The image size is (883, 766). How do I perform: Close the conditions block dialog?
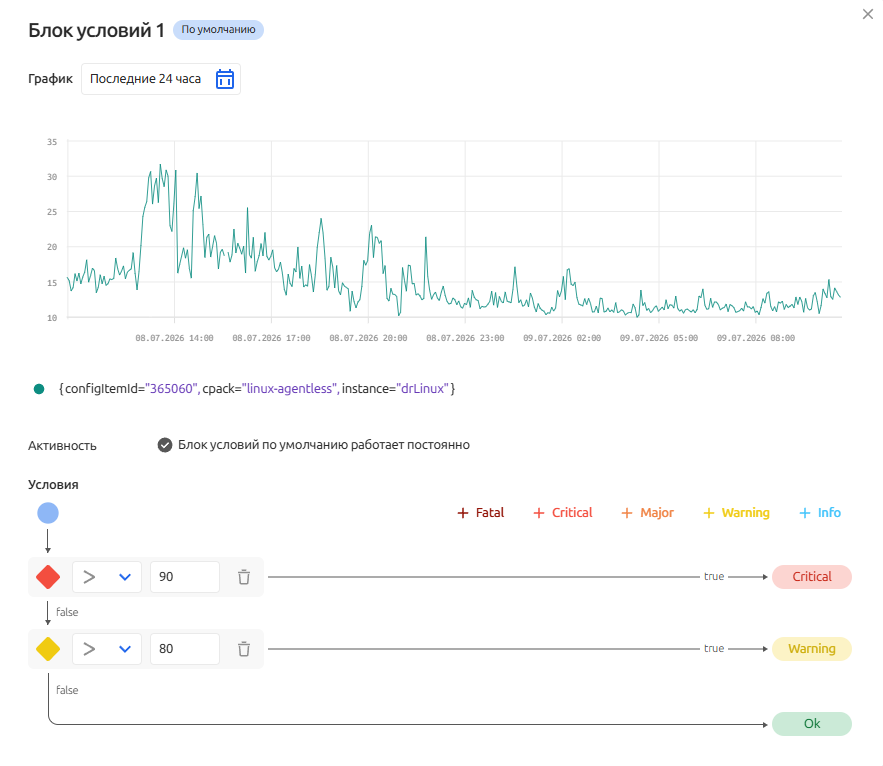[x=868, y=14]
